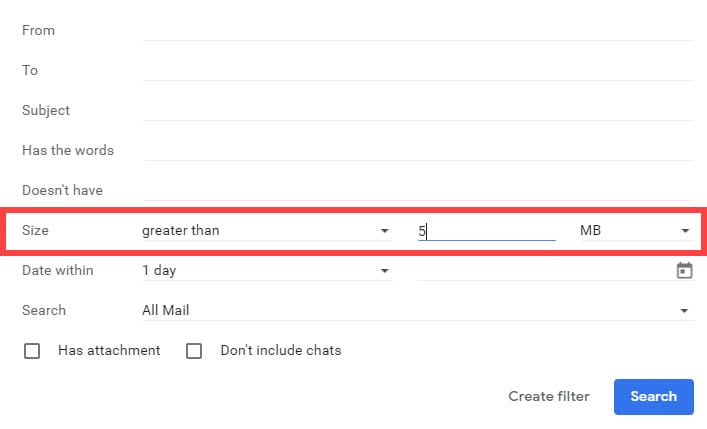Image resolution: width=707 pixels, height=429 pixels.
Task: Open the calendar date picker icon
Action: click(x=684, y=270)
